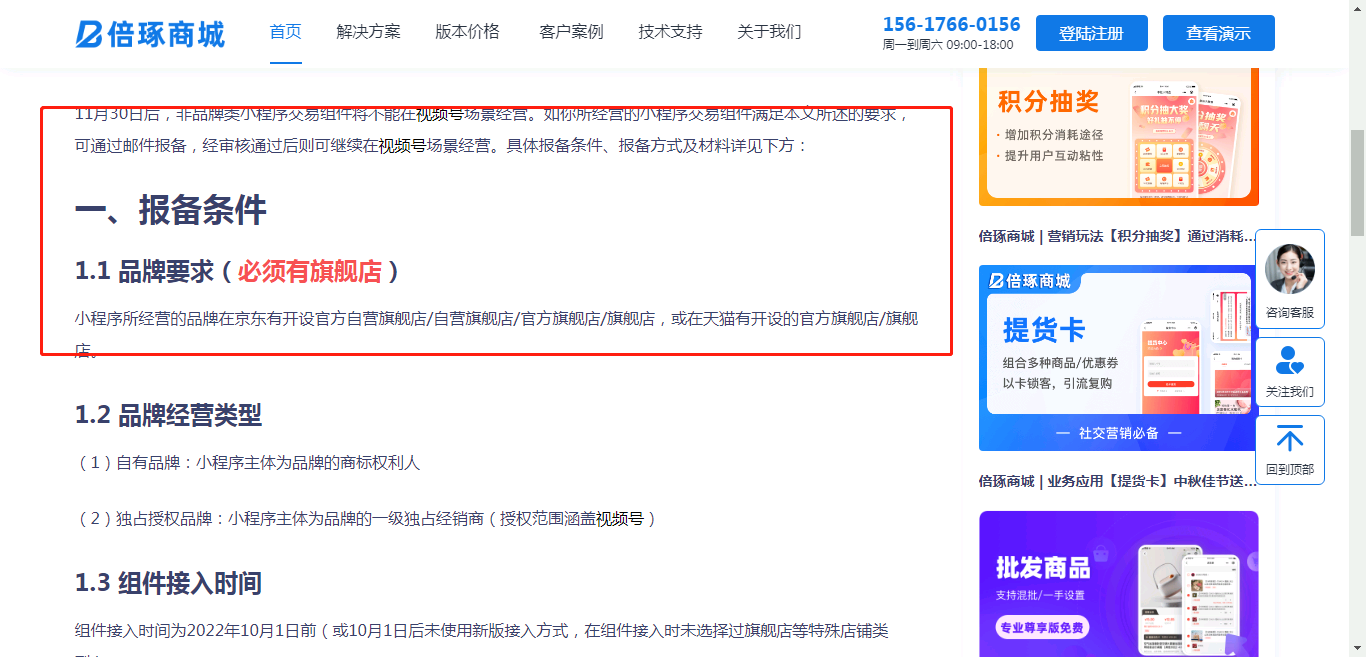Image resolution: width=1366 pixels, height=657 pixels.
Task: Open 客户案例 menu item
Action: pos(571,32)
